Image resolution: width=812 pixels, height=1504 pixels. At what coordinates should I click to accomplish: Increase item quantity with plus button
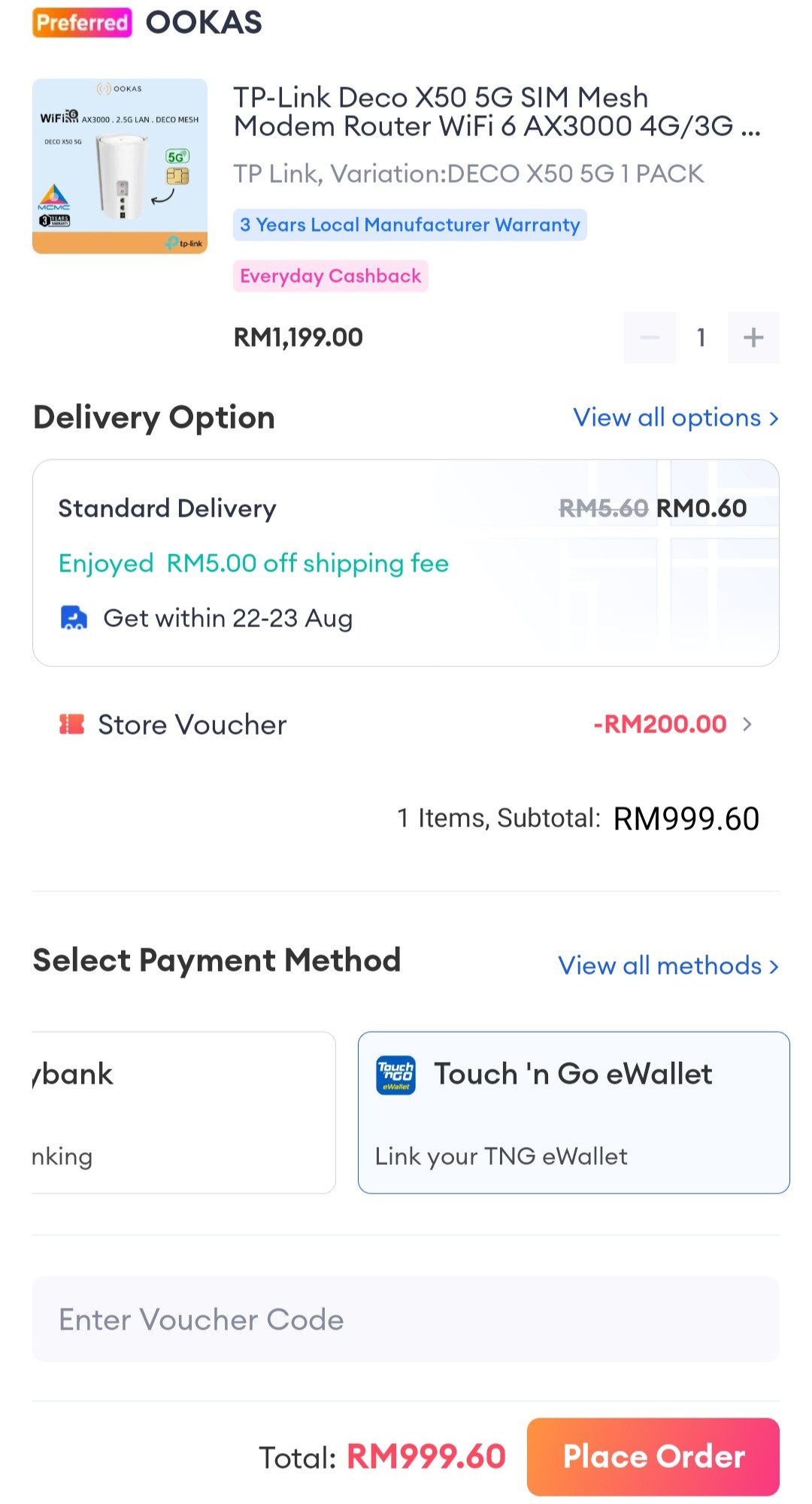pos(753,338)
